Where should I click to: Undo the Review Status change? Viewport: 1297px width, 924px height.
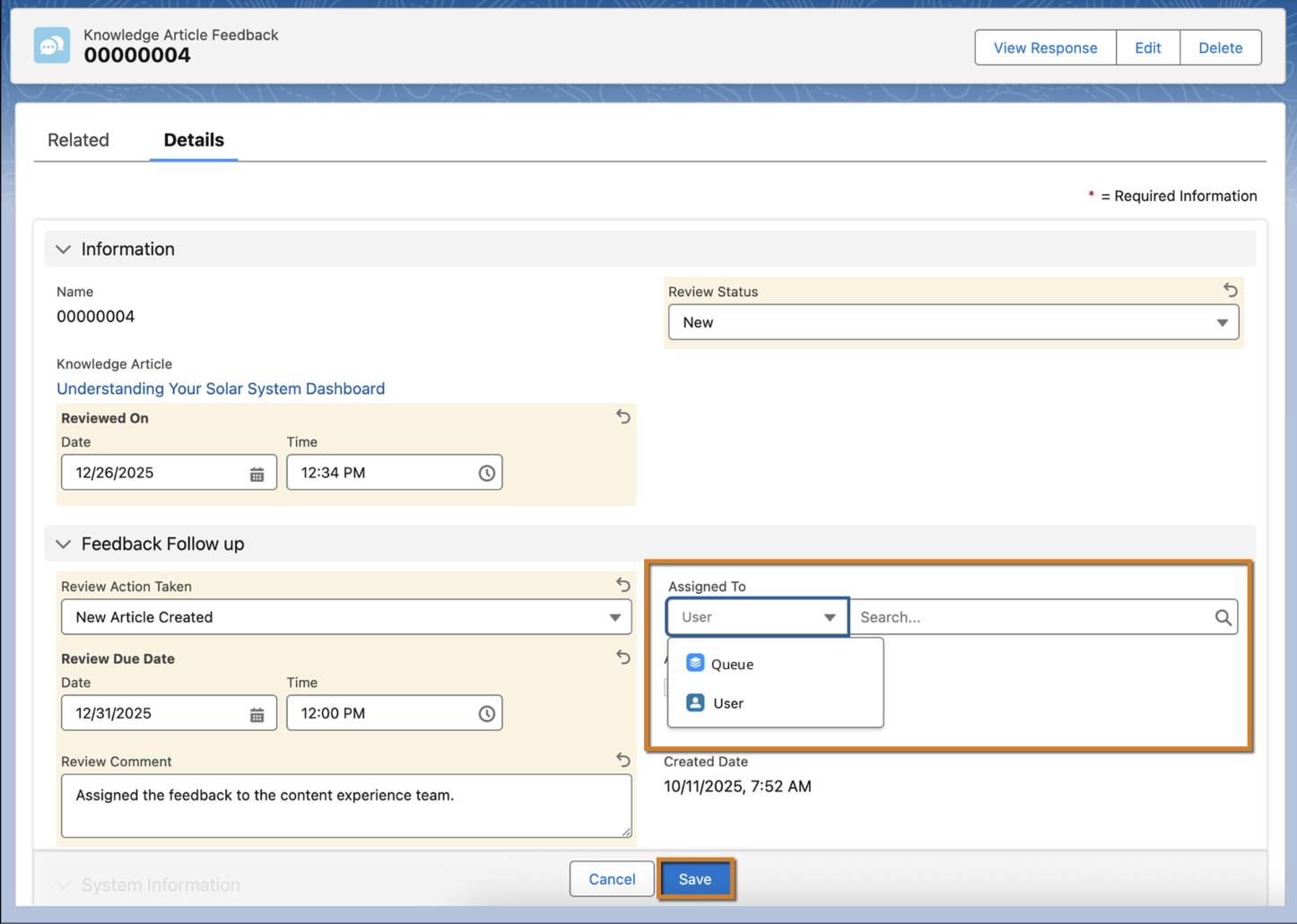[1231, 290]
